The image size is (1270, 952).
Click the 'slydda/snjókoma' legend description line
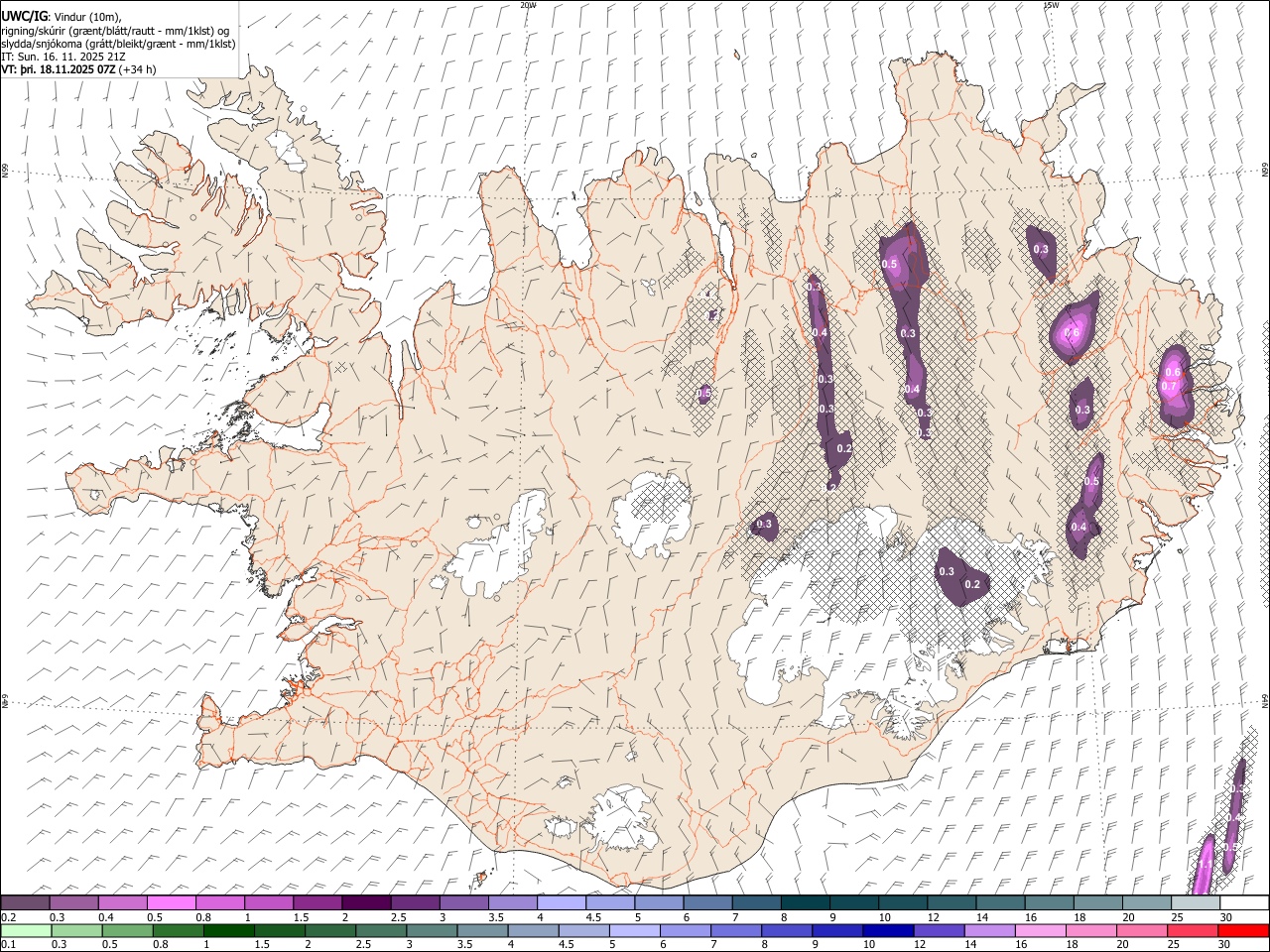pos(118,44)
